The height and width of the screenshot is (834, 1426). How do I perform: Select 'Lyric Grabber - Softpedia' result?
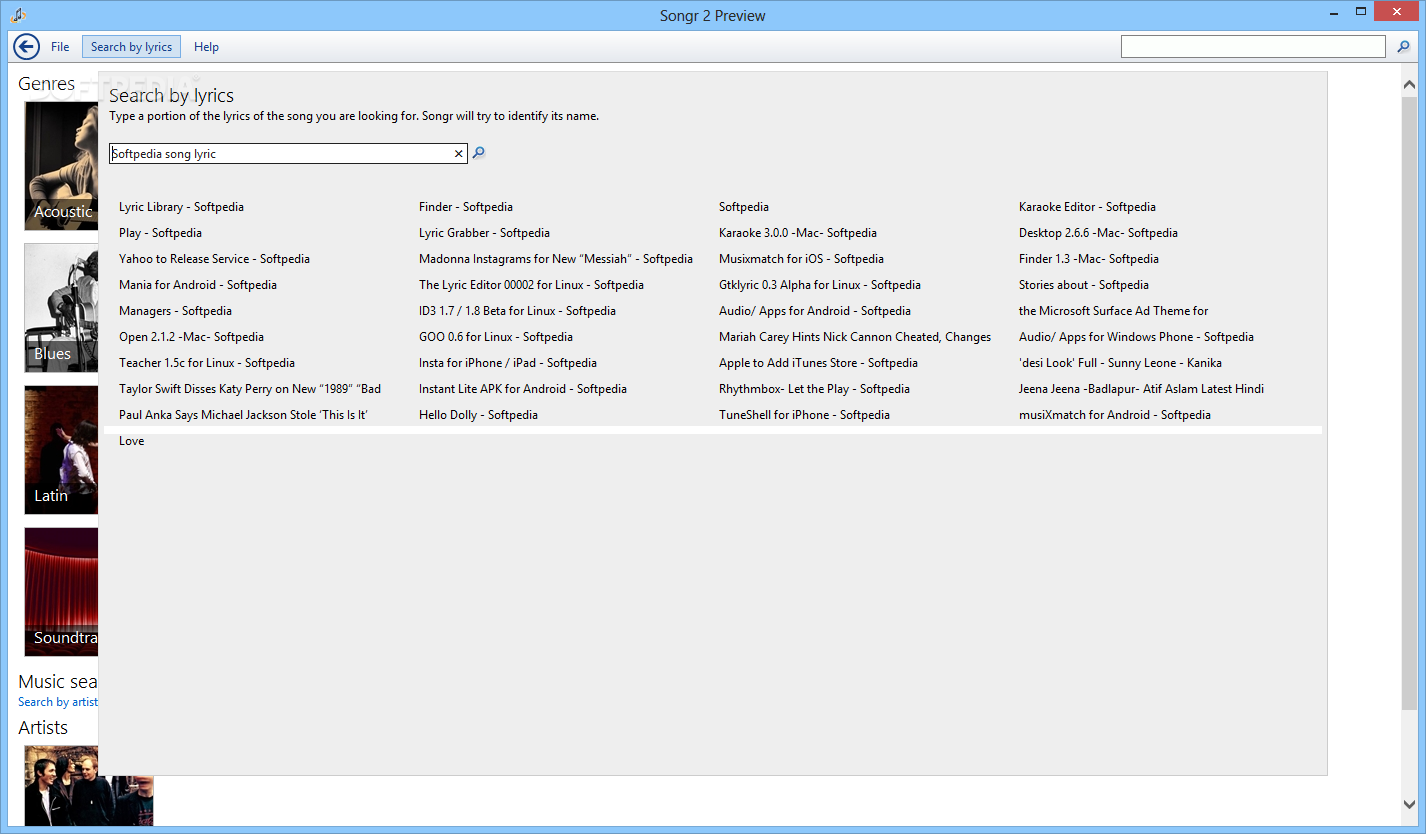click(484, 233)
